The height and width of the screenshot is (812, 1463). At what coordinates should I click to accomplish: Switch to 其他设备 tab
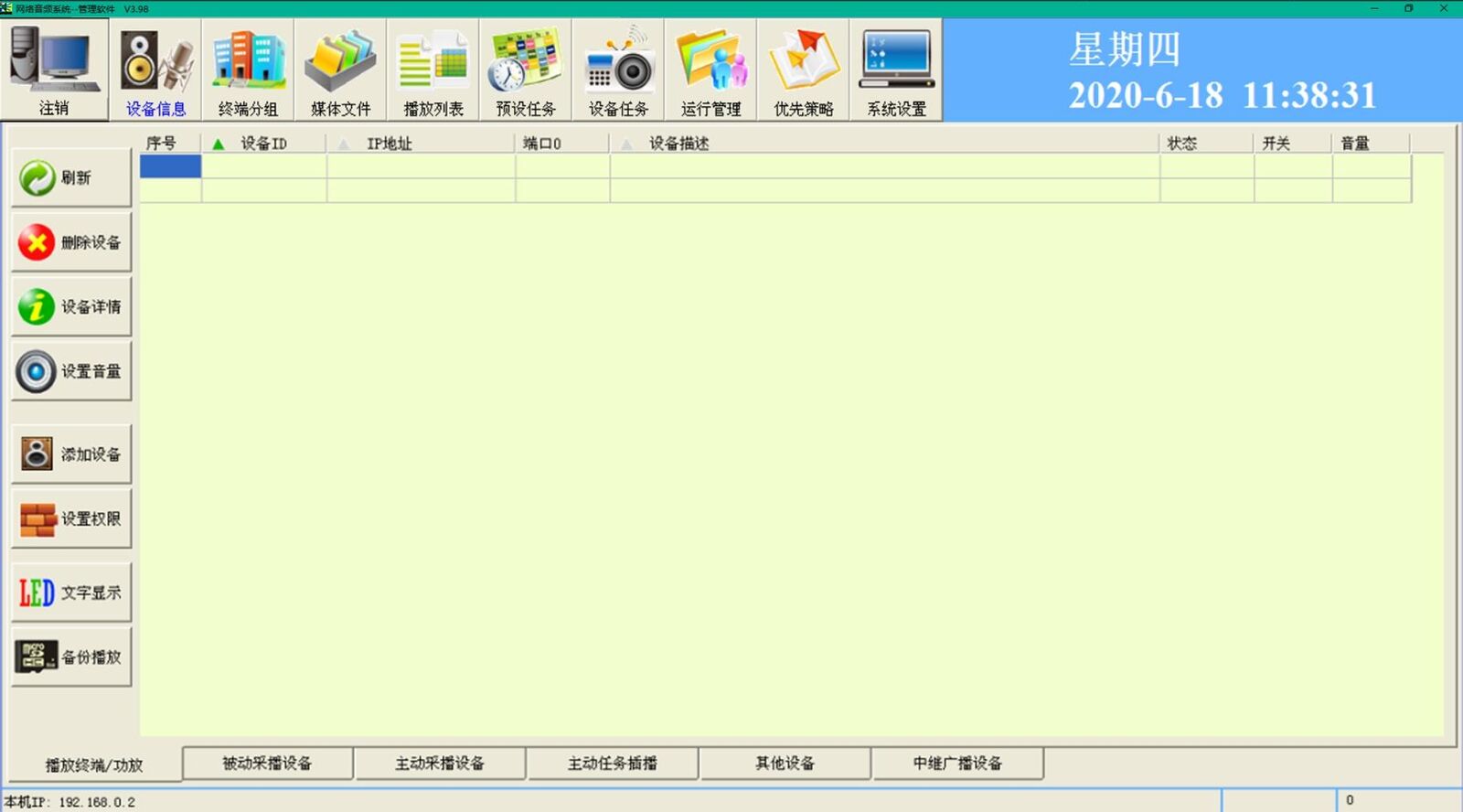click(x=785, y=763)
